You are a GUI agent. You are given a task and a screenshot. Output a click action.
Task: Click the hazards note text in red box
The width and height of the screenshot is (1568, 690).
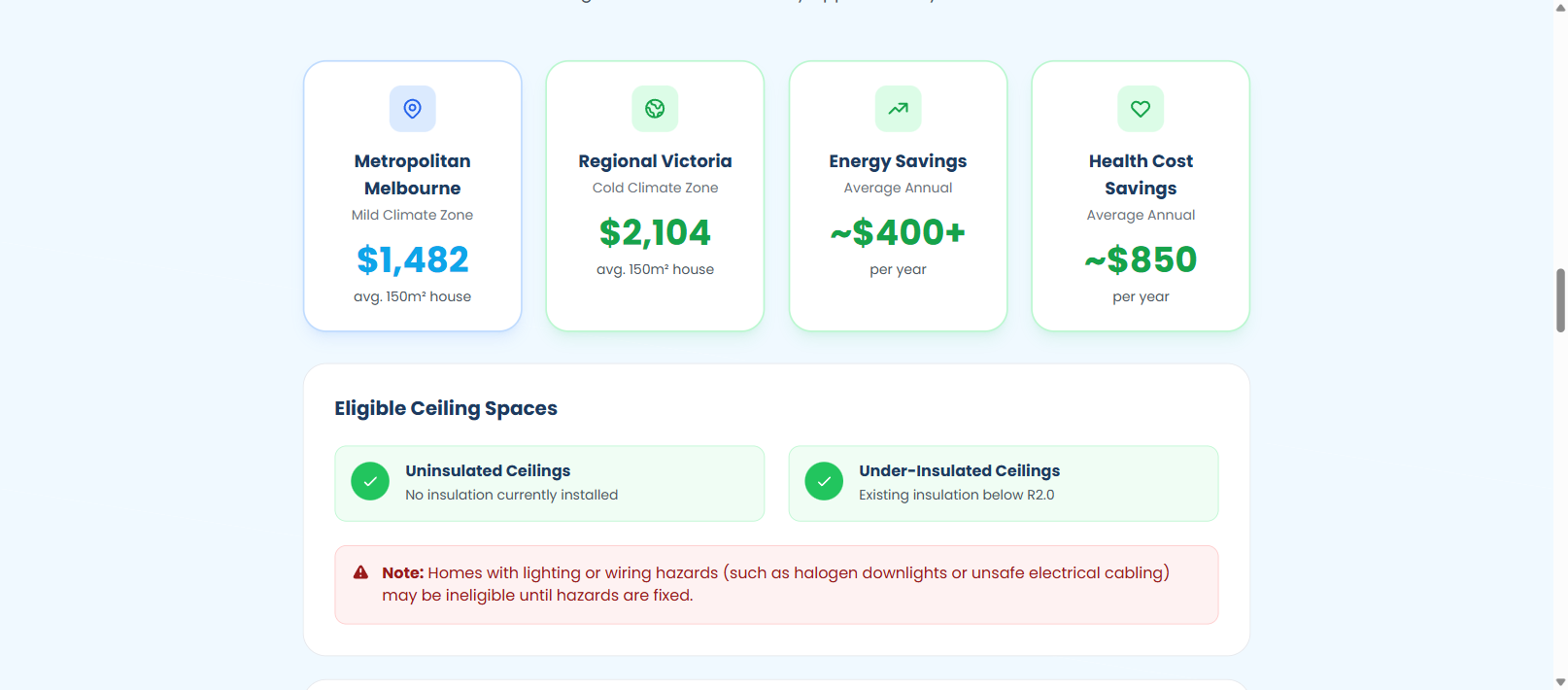775,584
